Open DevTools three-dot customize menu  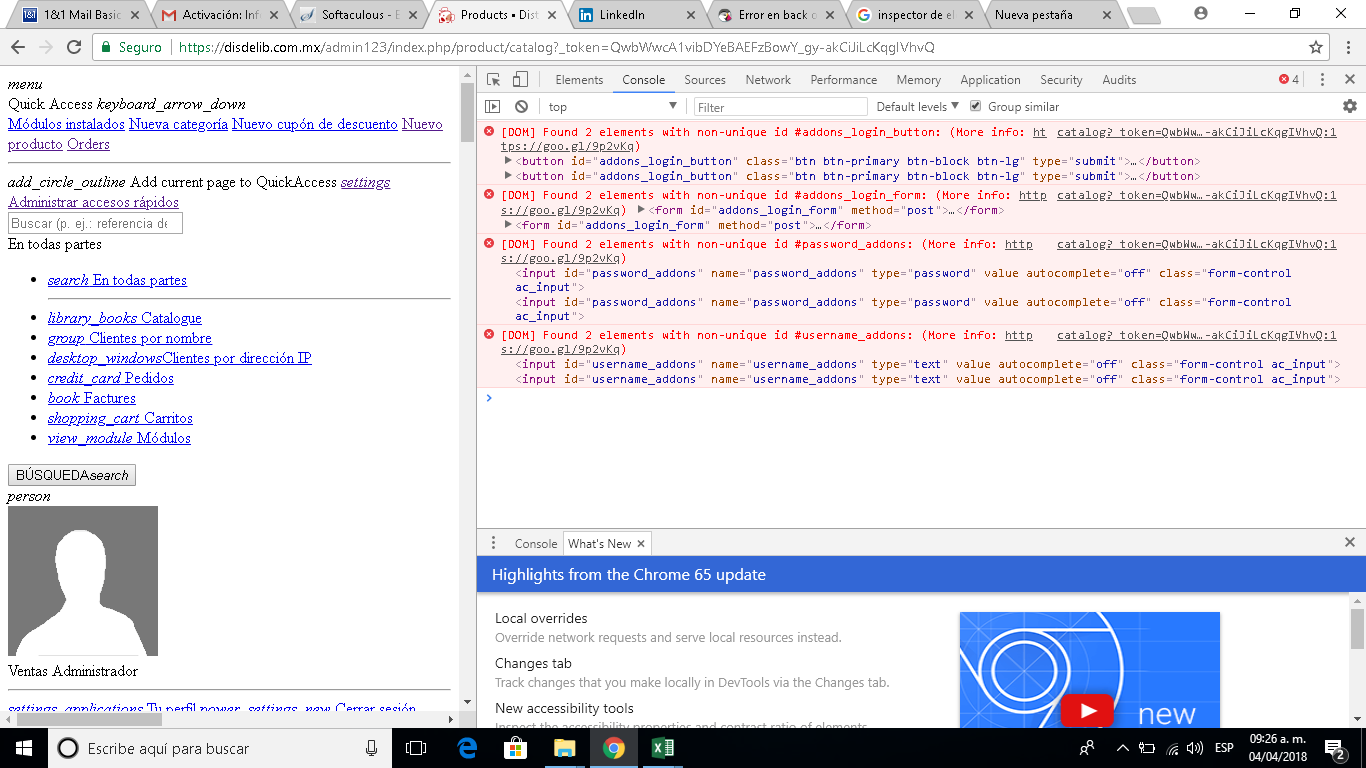coord(1322,80)
